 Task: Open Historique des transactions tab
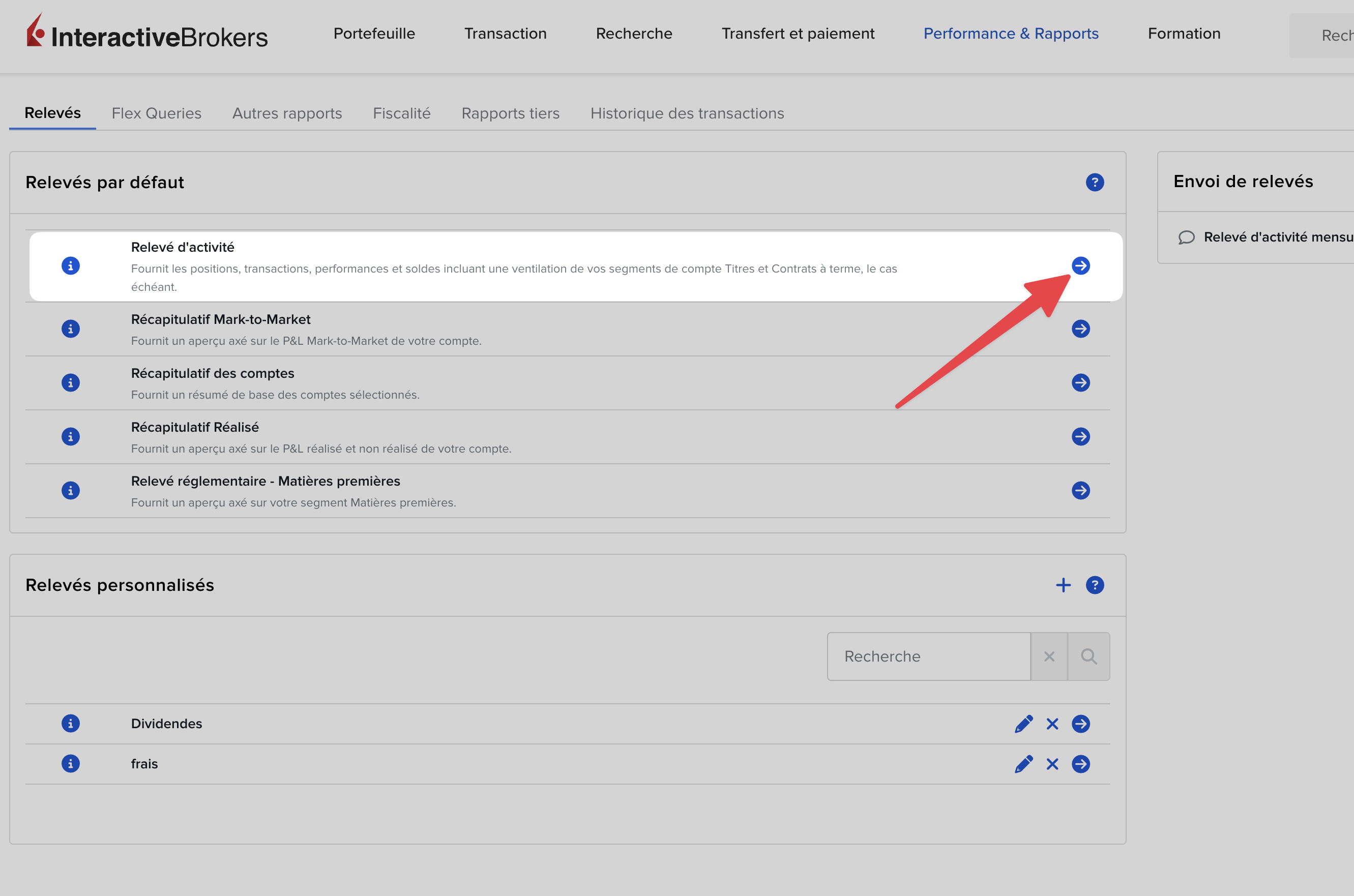(x=687, y=113)
